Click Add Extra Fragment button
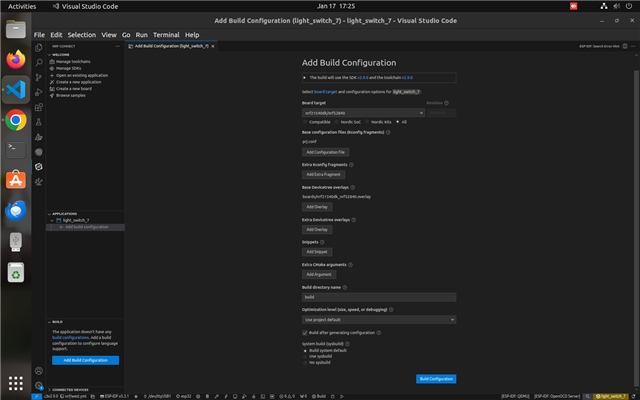 coord(323,174)
